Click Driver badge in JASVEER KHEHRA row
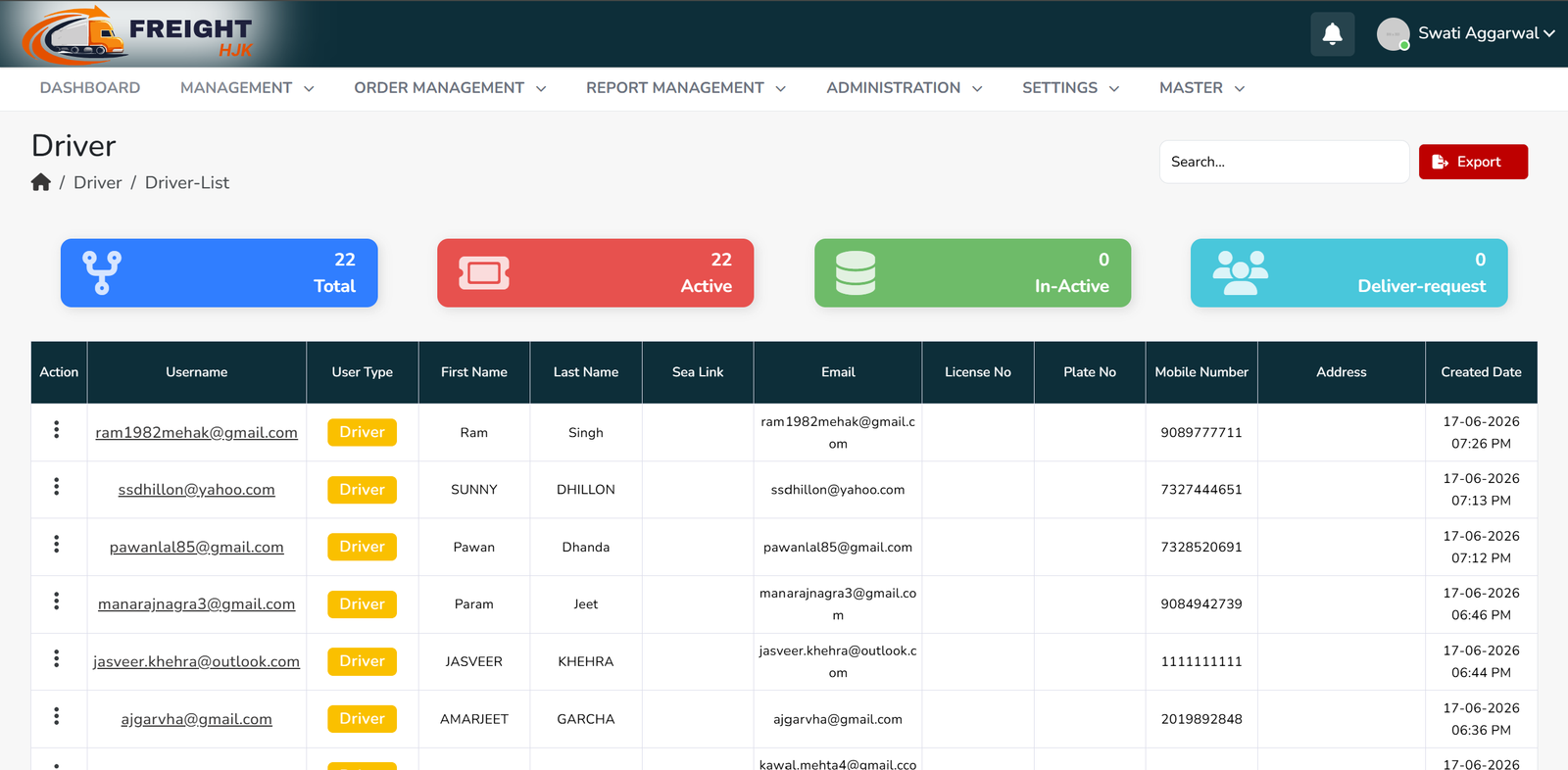This screenshot has width=1568, height=770. 363,661
